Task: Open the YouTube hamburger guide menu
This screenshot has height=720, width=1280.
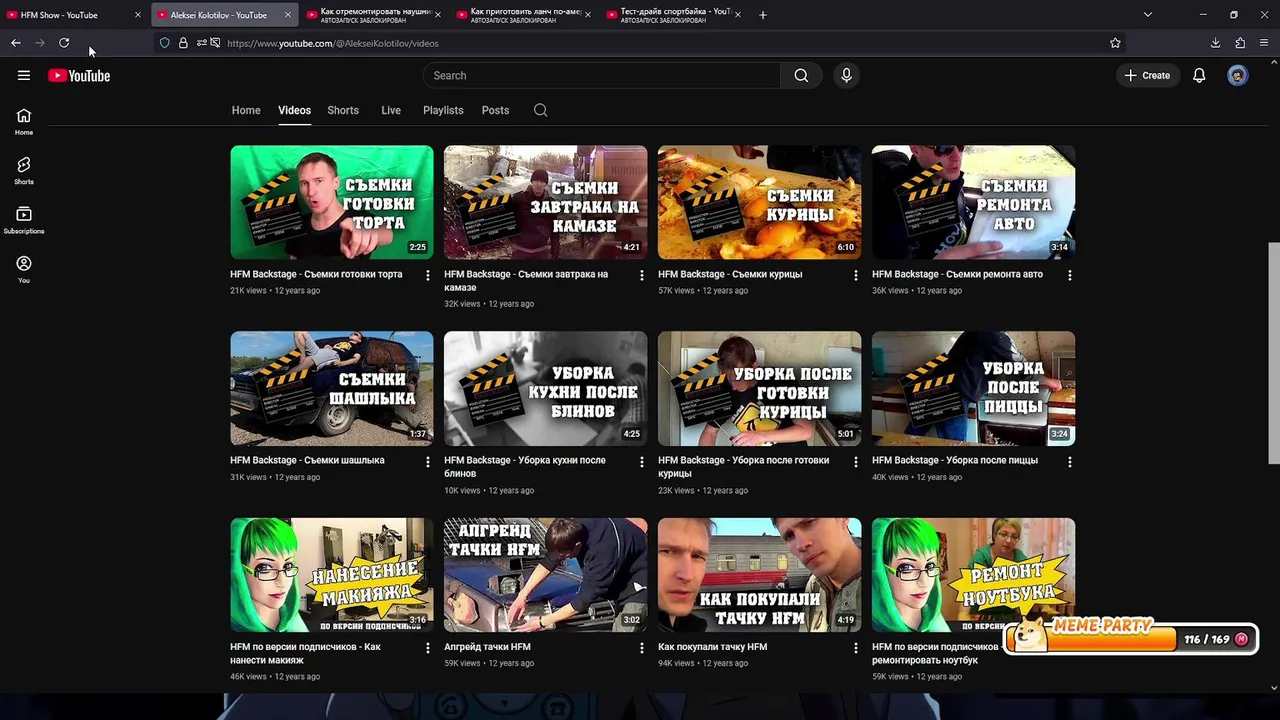Action: click(24, 75)
